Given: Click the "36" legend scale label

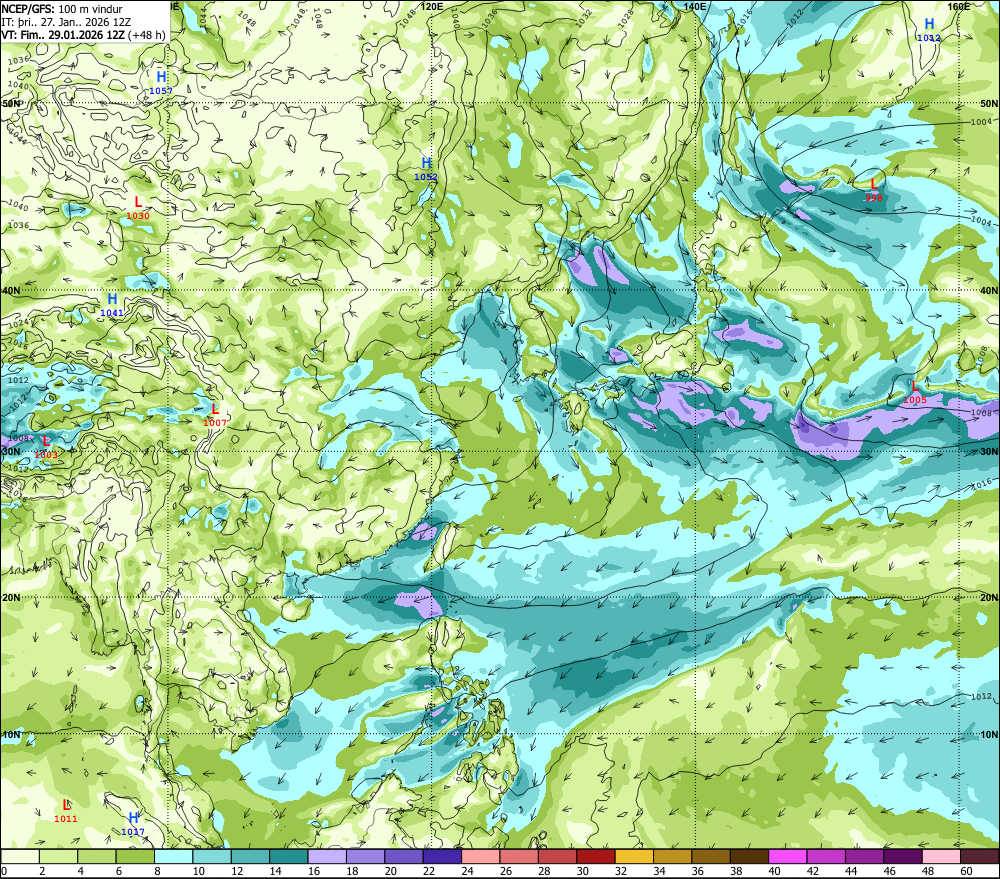Looking at the screenshot, I should click(698, 871).
